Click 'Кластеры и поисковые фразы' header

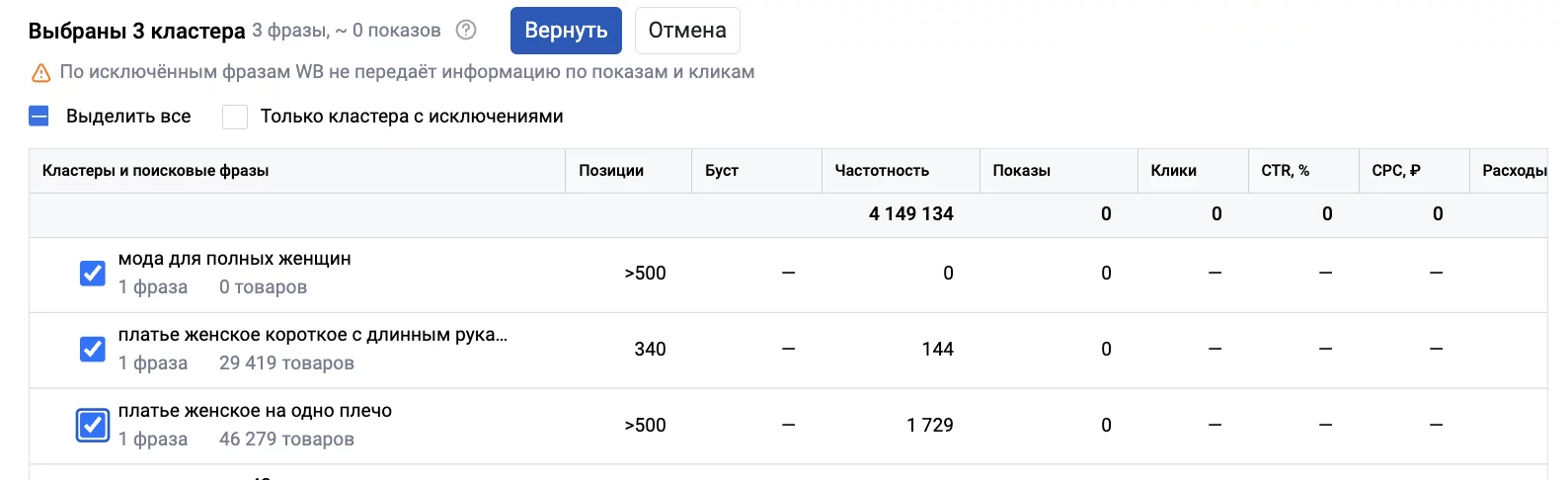point(156,171)
